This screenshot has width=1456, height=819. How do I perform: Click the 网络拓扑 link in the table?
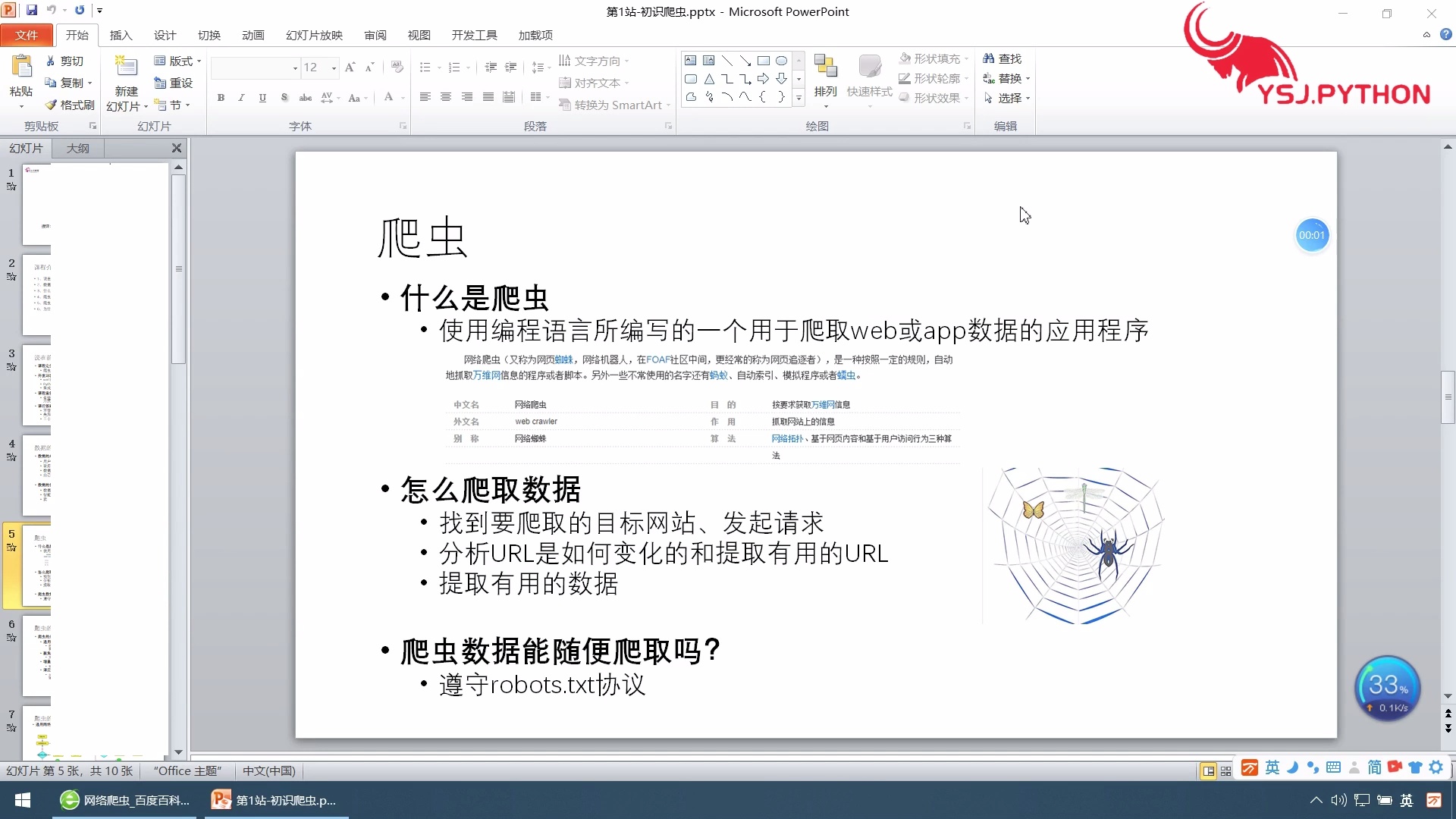click(787, 438)
